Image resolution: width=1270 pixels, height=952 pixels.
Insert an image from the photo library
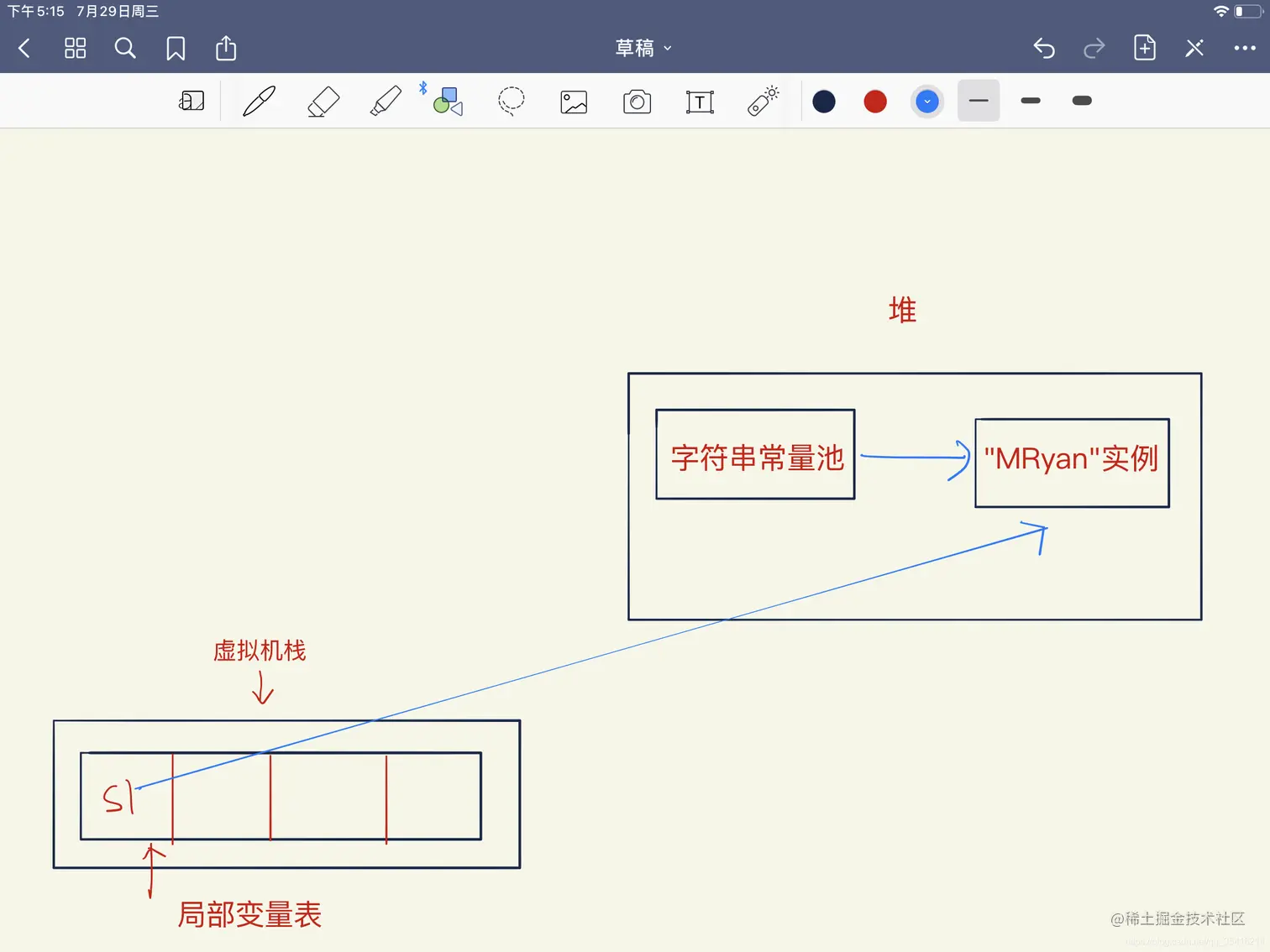[x=574, y=101]
